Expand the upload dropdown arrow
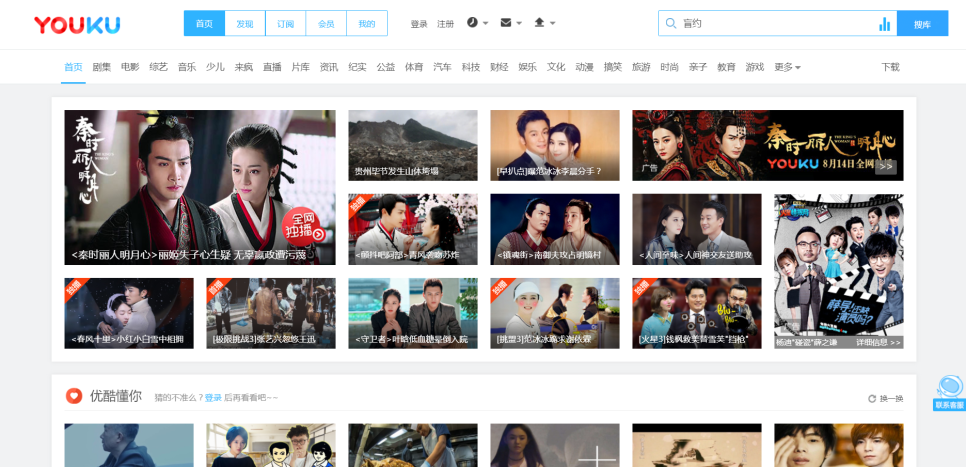 pyautogui.click(x=552, y=23)
